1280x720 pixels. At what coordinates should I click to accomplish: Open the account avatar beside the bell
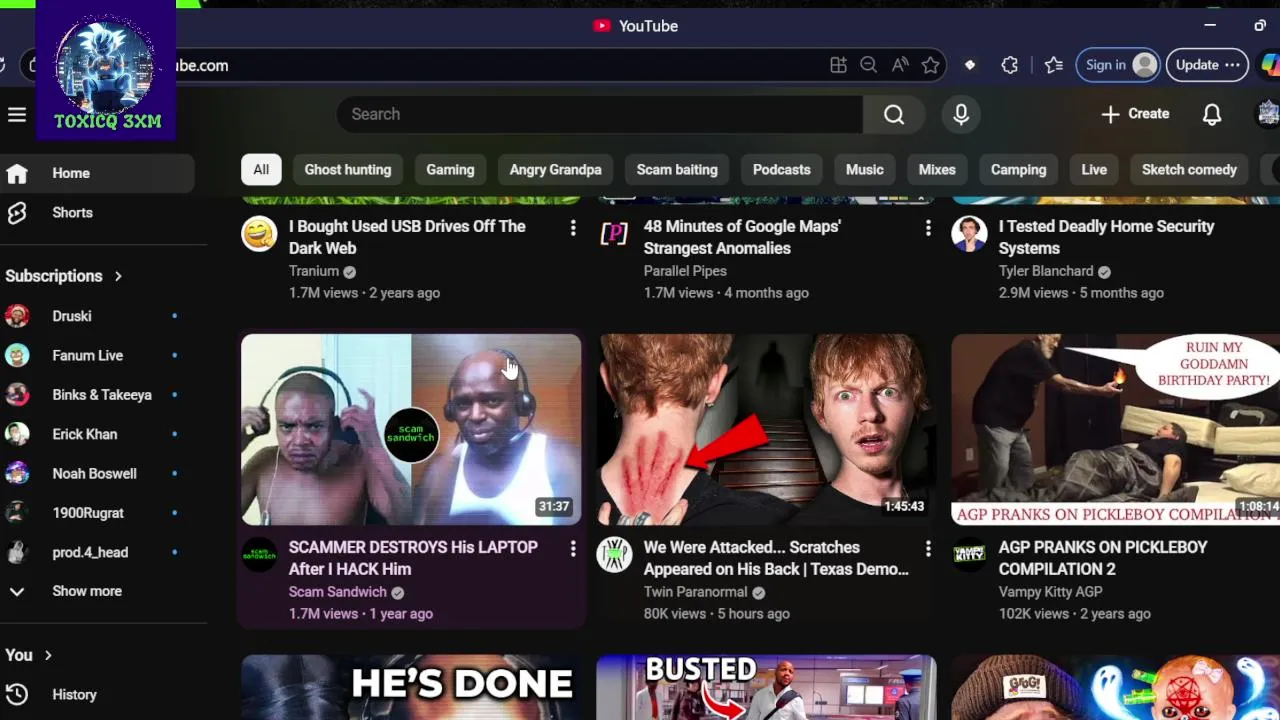(x=1267, y=114)
